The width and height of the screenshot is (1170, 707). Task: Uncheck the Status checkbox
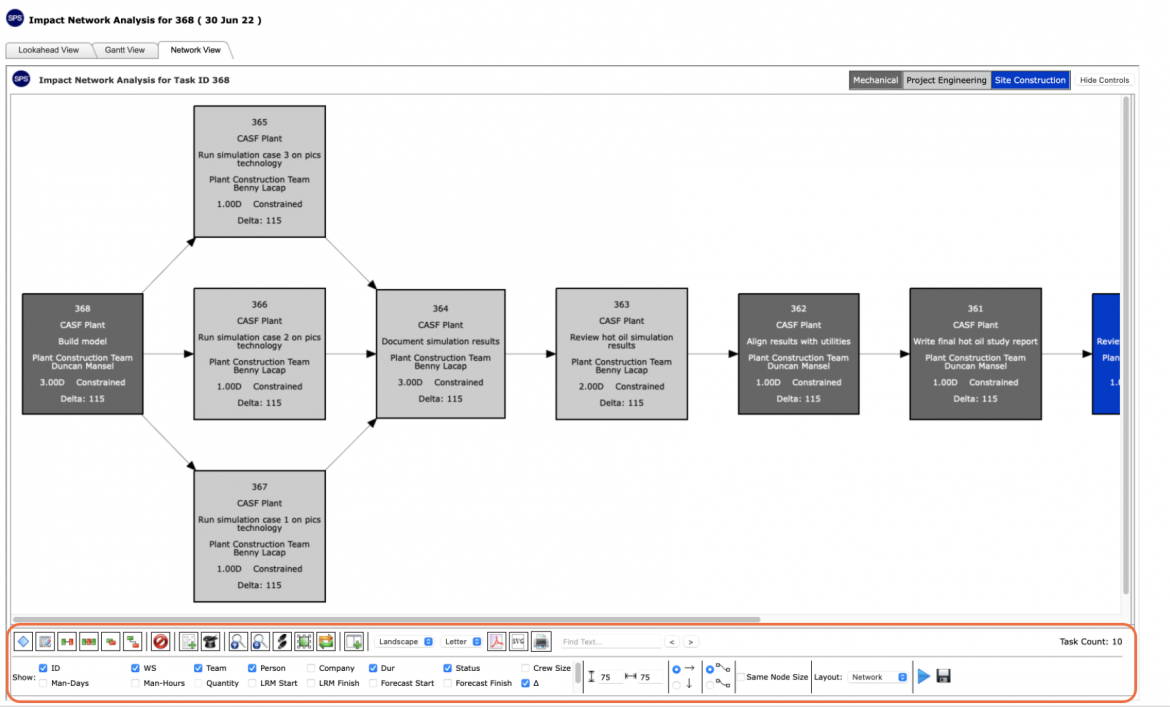point(448,668)
